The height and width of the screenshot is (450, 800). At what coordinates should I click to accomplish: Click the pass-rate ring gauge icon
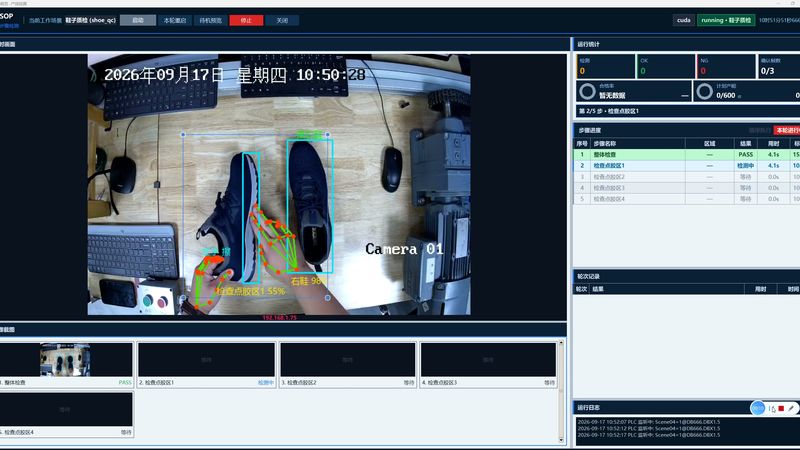coord(587,92)
